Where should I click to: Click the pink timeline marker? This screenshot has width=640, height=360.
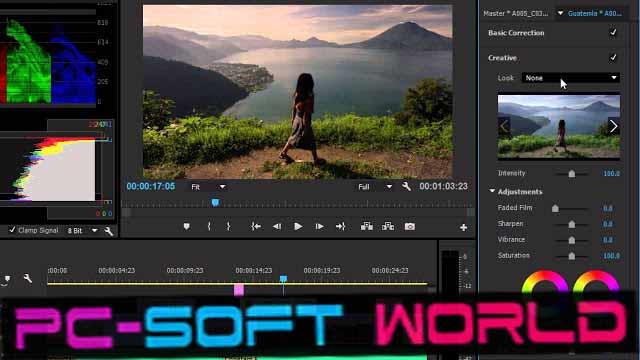[239, 289]
